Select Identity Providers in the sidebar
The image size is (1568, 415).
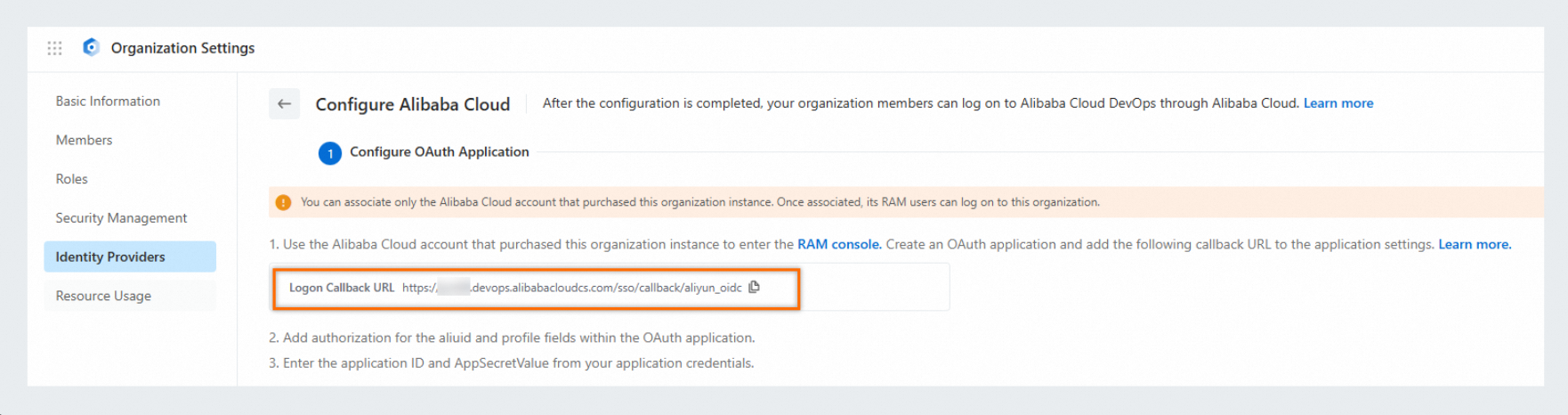[x=110, y=257]
